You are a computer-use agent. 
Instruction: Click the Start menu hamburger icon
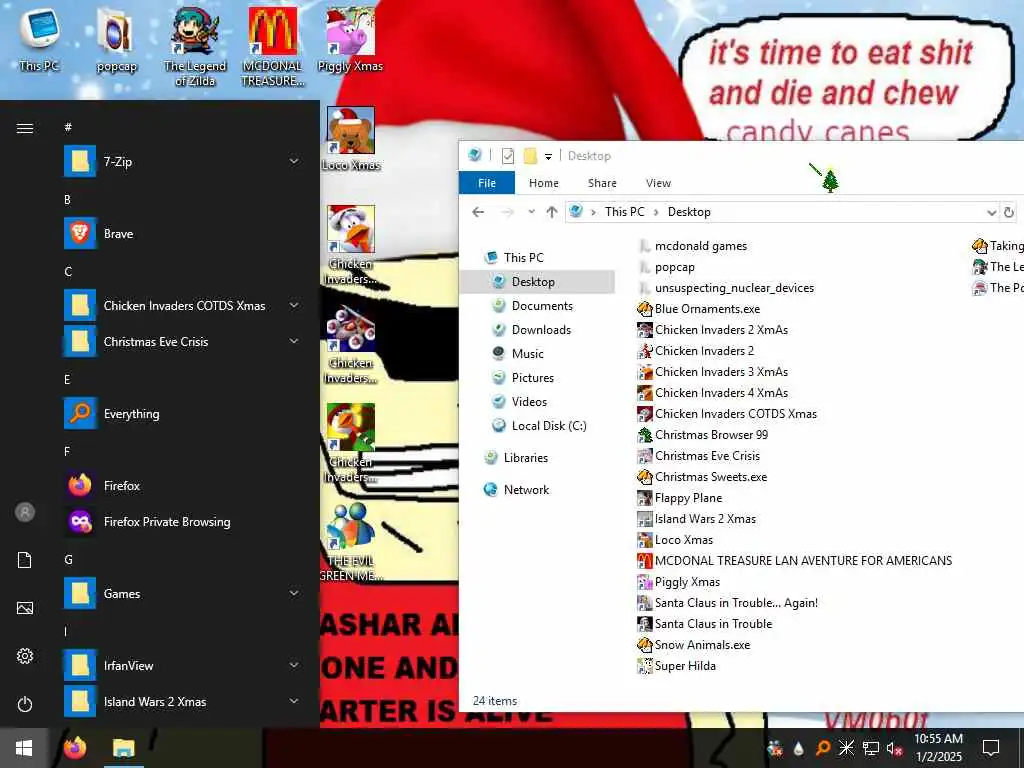tap(25, 128)
